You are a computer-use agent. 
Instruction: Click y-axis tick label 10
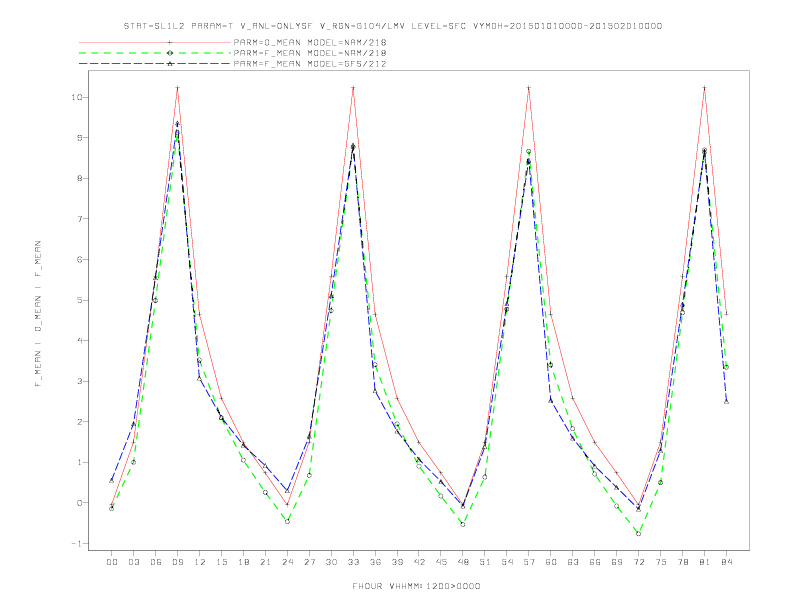pyautogui.click(x=77, y=97)
